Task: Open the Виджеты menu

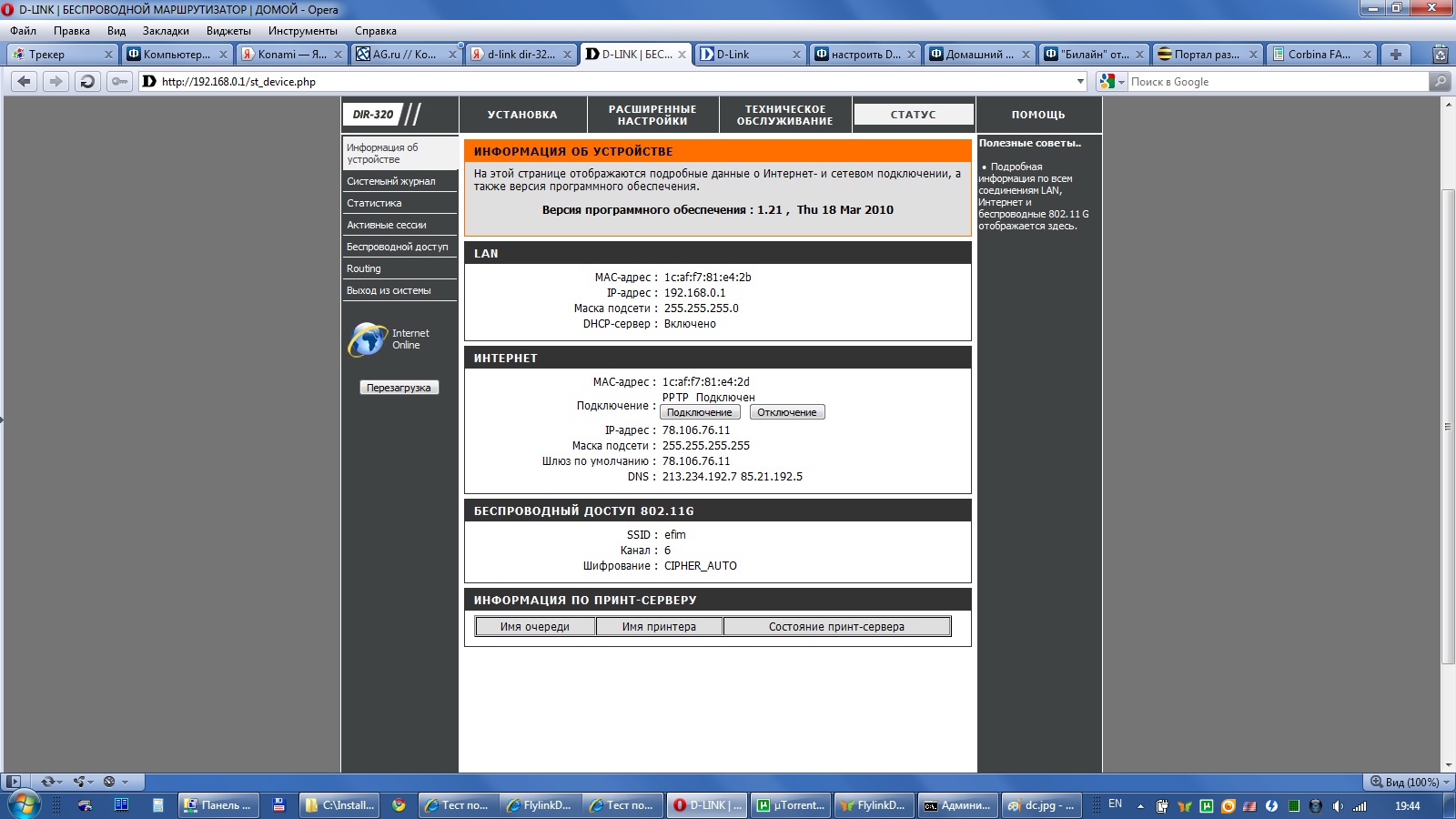Action: click(228, 31)
